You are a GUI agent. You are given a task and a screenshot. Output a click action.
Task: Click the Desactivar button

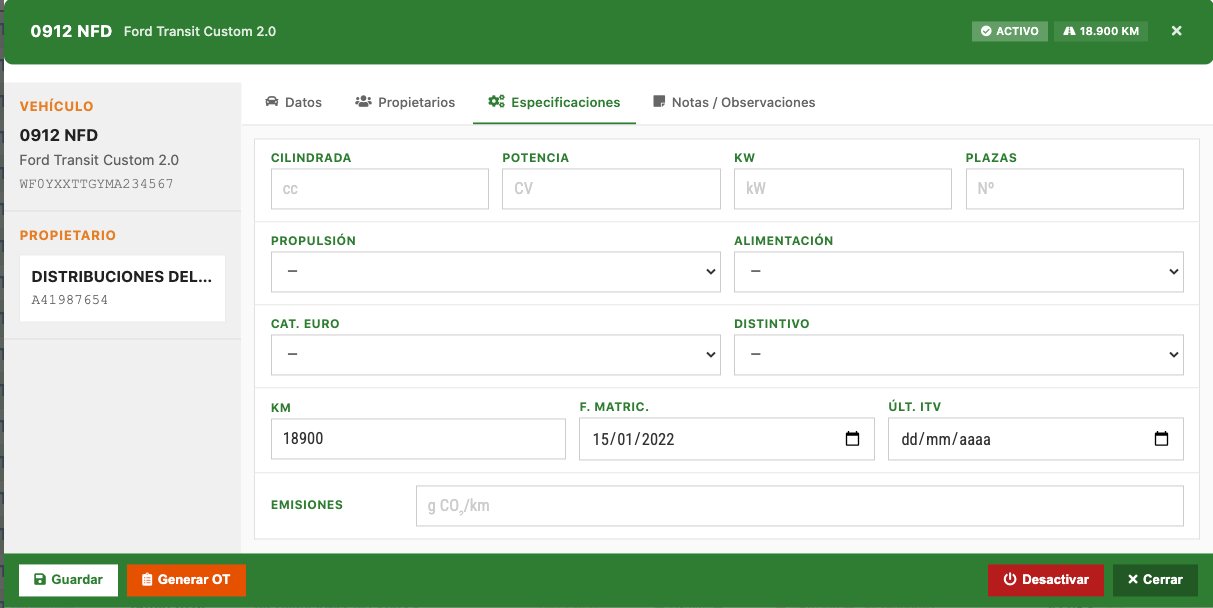click(1046, 580)
